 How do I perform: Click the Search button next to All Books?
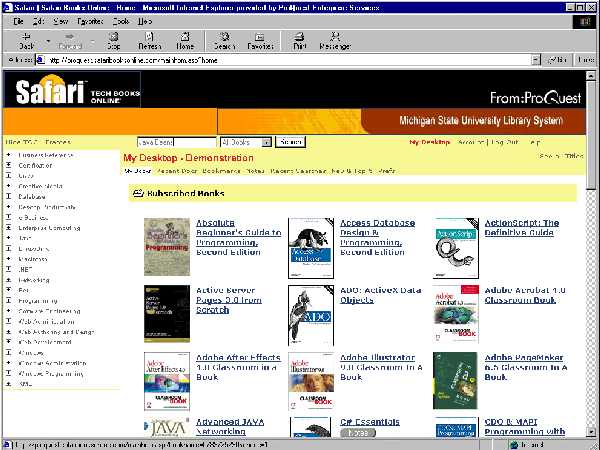coord(290,142)
